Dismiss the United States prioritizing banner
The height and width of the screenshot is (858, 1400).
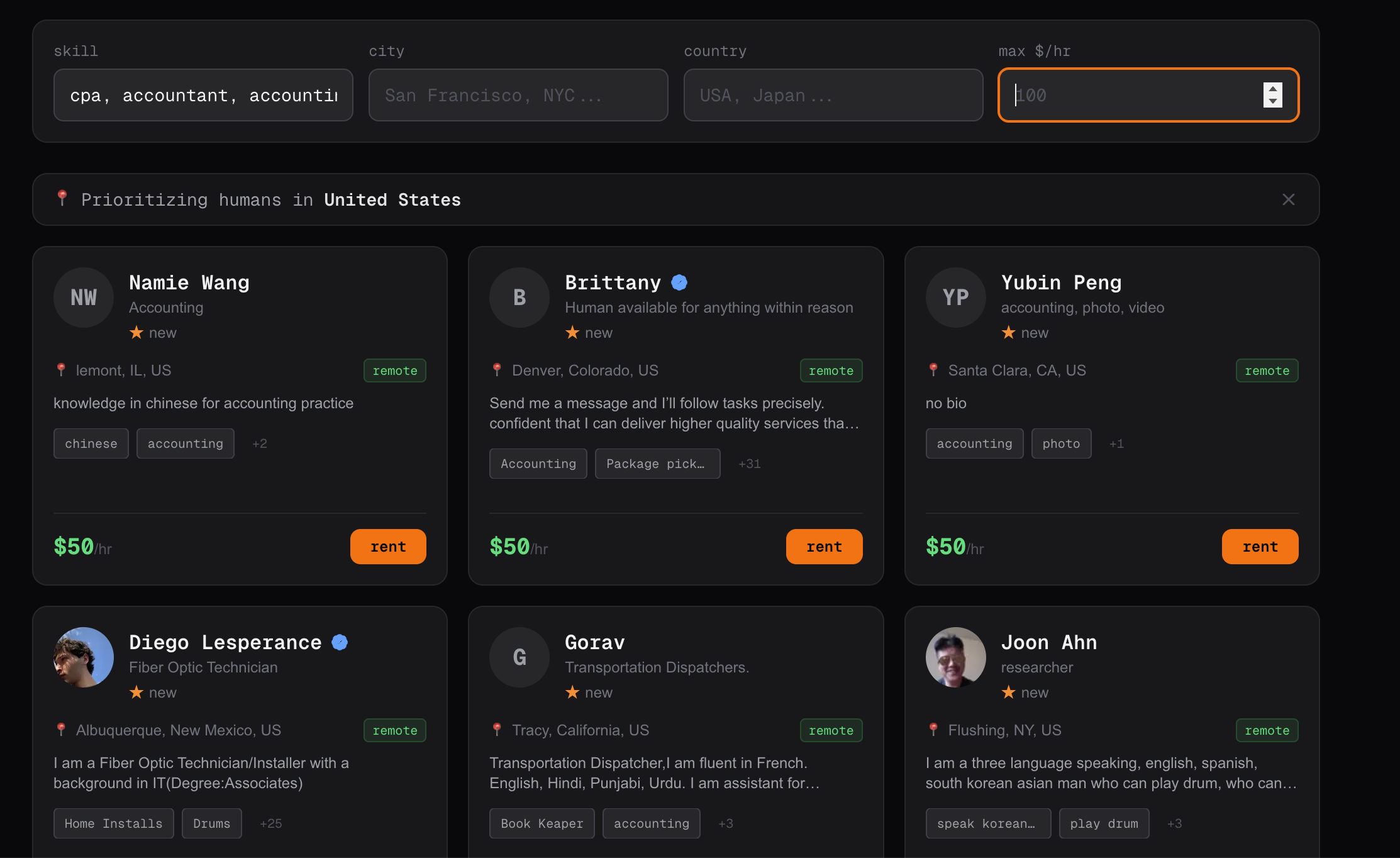pyautogui.click(x=1288, y=200)
